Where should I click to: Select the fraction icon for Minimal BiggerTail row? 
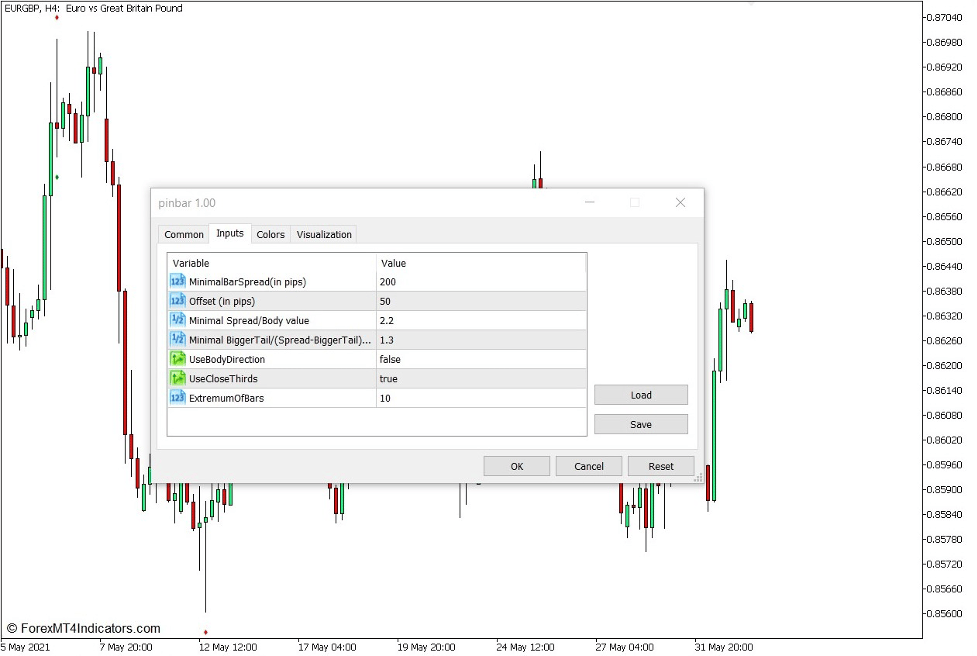click(x=177, y=340)
